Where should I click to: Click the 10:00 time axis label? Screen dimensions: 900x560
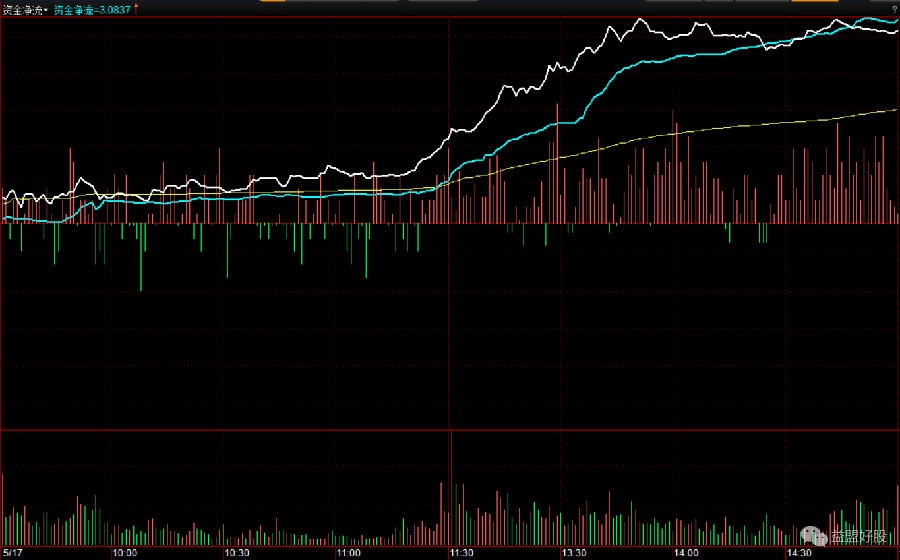pos(125,553)
